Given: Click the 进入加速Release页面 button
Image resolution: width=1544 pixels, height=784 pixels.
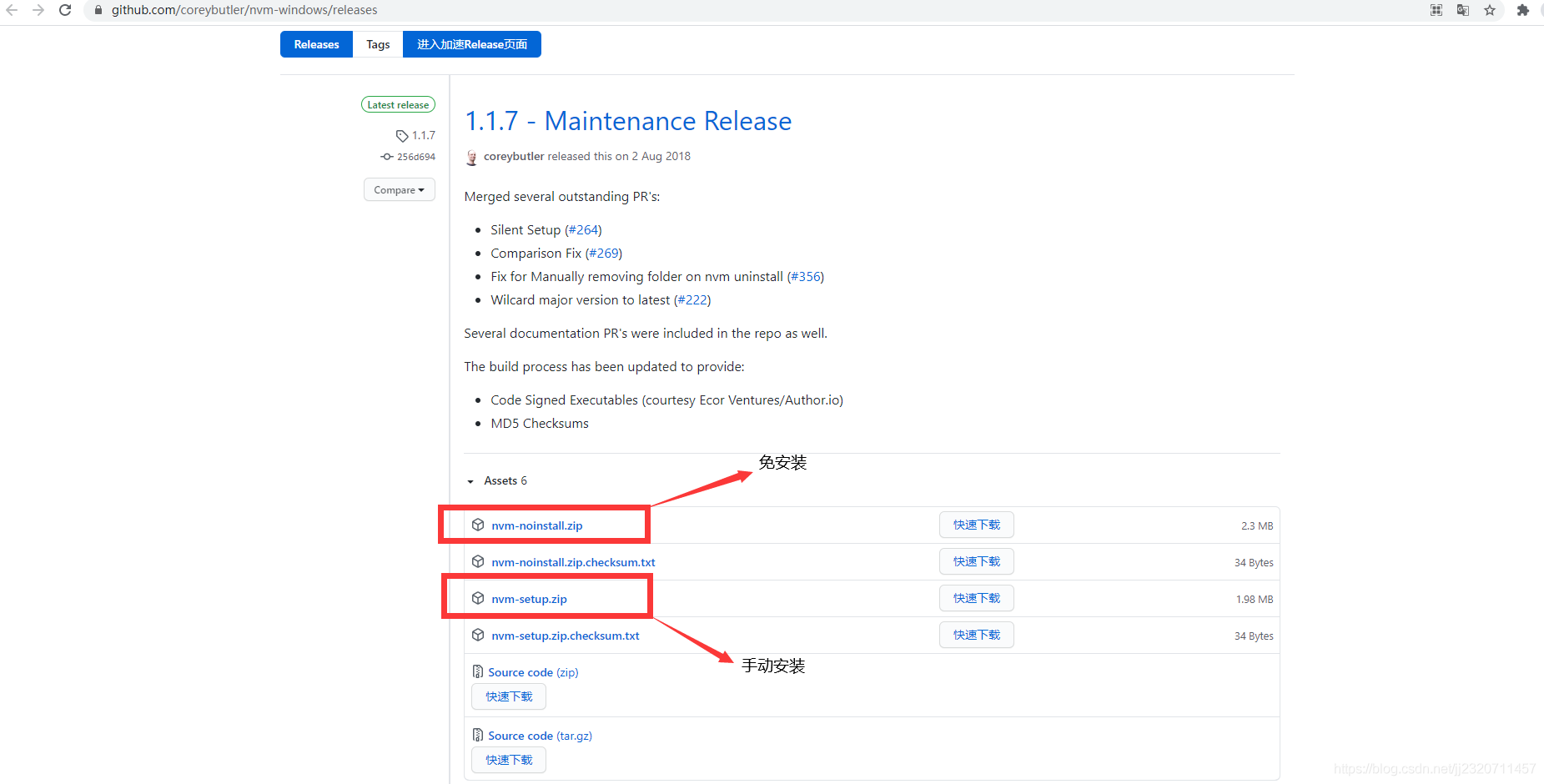Looking at the screenshot, I should tap(471, 44).
